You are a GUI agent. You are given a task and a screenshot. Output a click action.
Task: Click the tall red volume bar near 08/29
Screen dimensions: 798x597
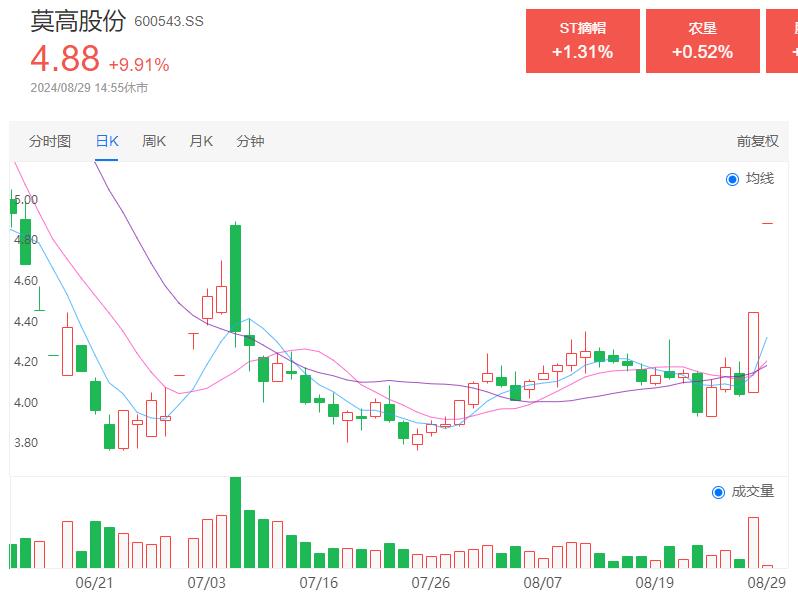tap(753, 542)
